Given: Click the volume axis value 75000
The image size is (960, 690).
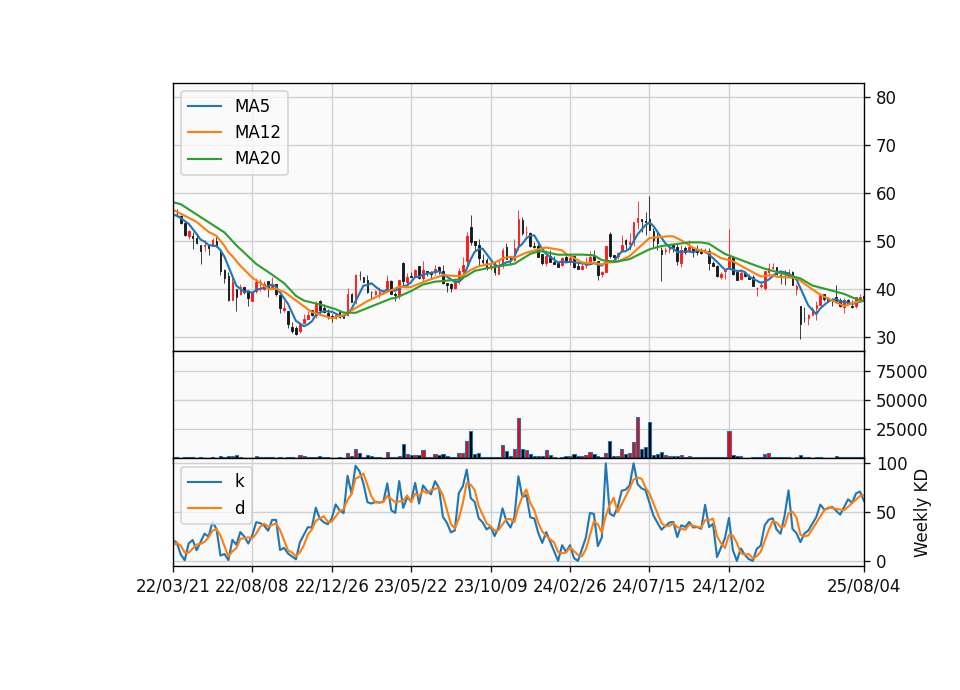Looking at the screenshot, I should [901, 372].
